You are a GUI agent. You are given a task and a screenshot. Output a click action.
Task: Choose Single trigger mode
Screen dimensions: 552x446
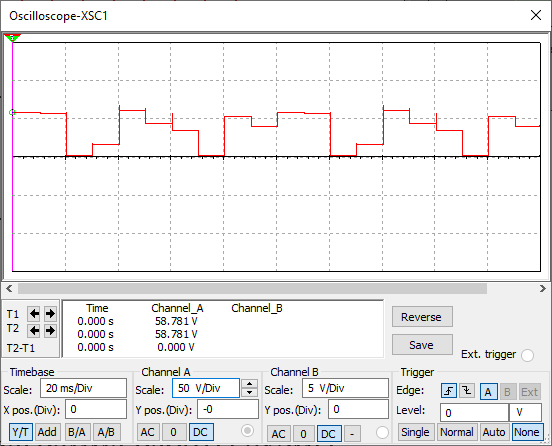(x=415, y=432)
